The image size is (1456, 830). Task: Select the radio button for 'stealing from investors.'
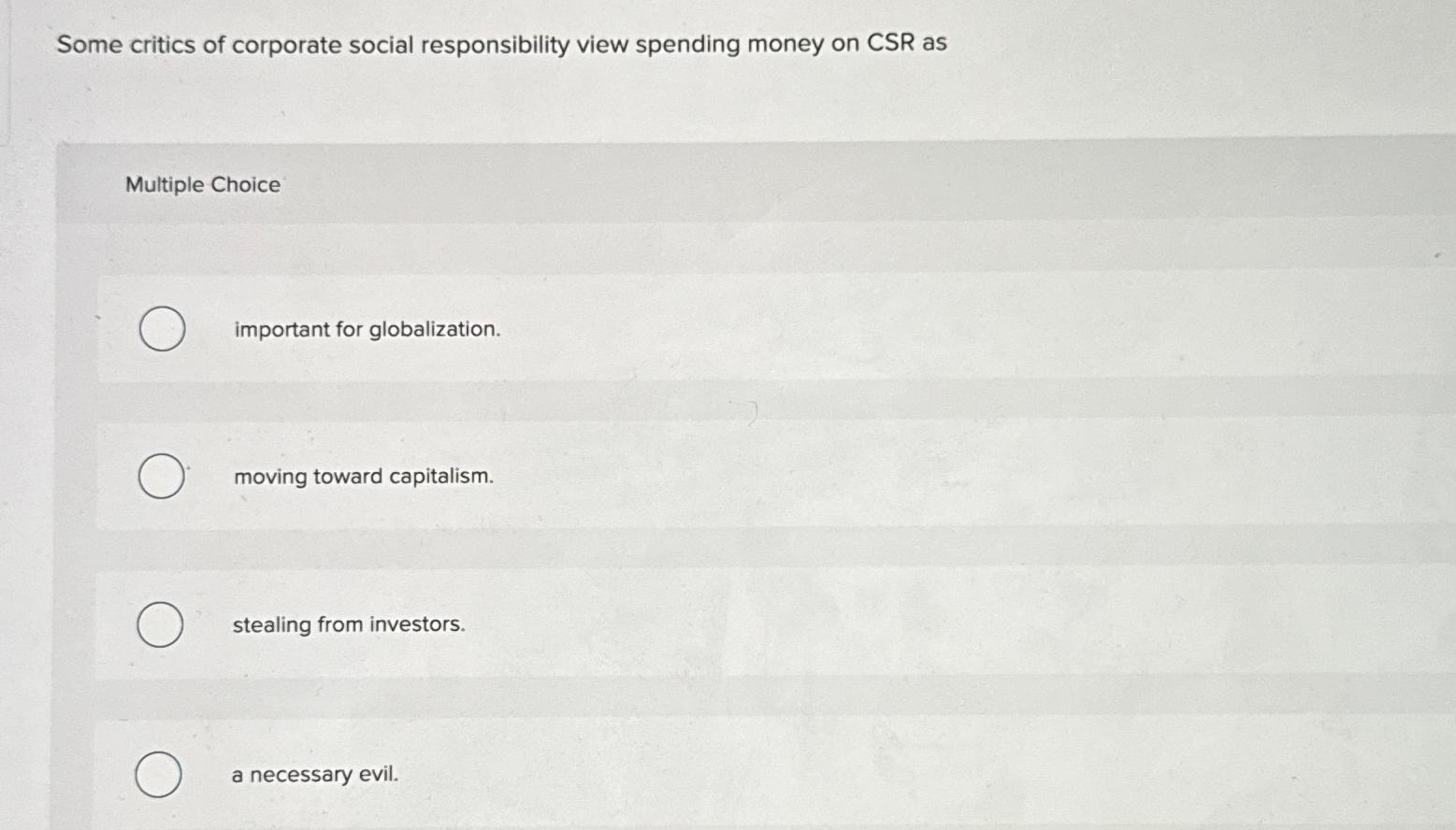pos(160,625)
